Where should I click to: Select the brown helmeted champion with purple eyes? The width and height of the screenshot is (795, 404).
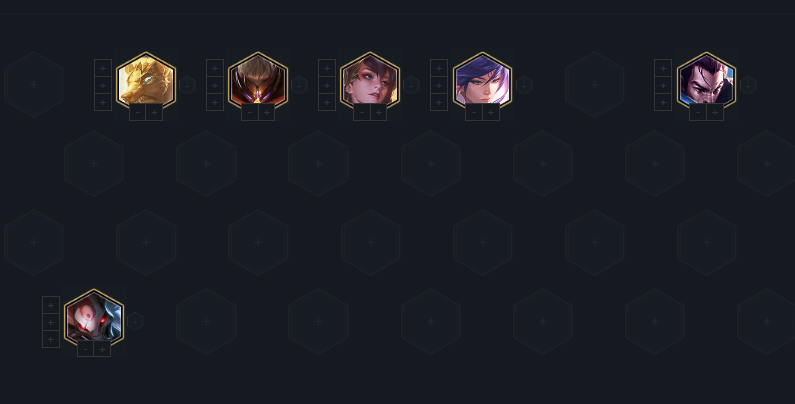258,81
